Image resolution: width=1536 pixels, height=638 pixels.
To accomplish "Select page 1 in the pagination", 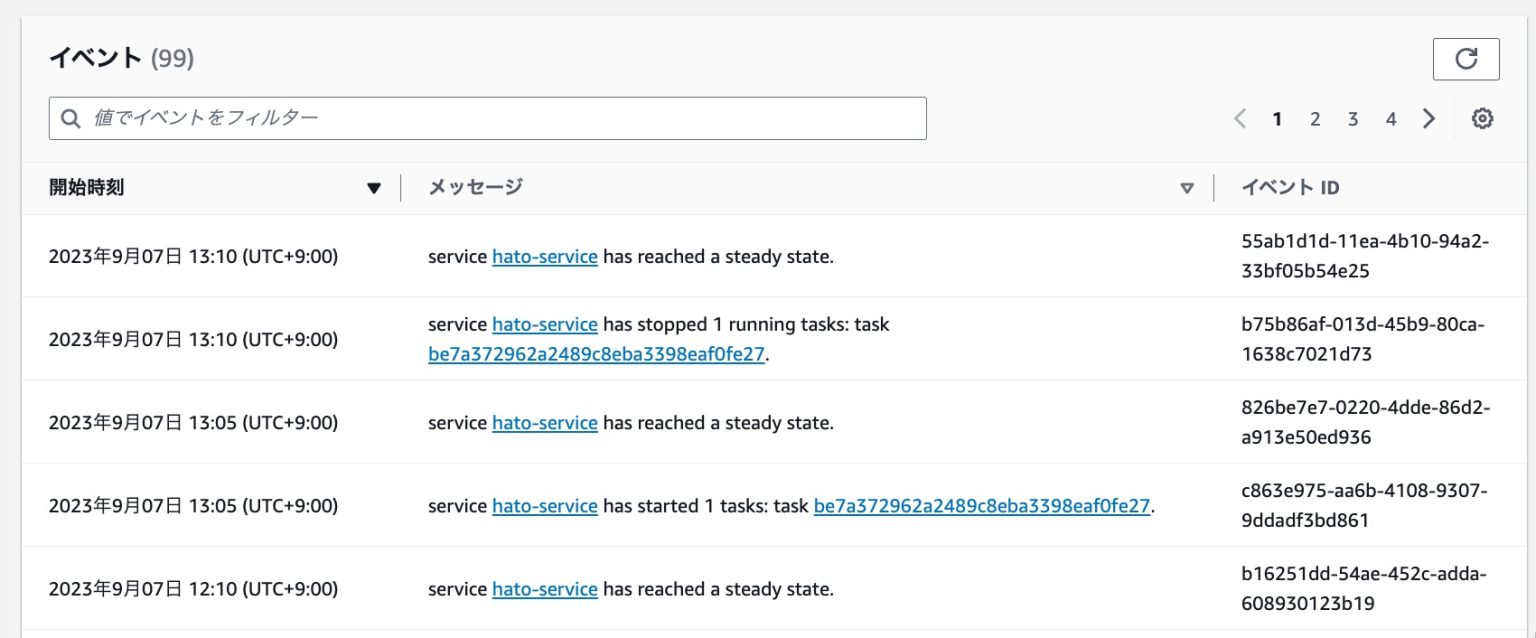I will coord(1277,118).
